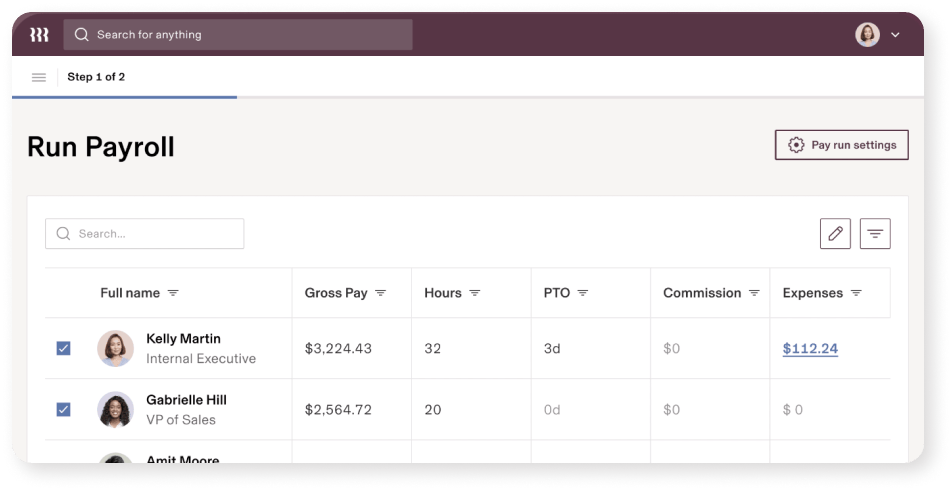
Task: Click Gabrielle Hill's avatar photo
Action: click(115, 410)
